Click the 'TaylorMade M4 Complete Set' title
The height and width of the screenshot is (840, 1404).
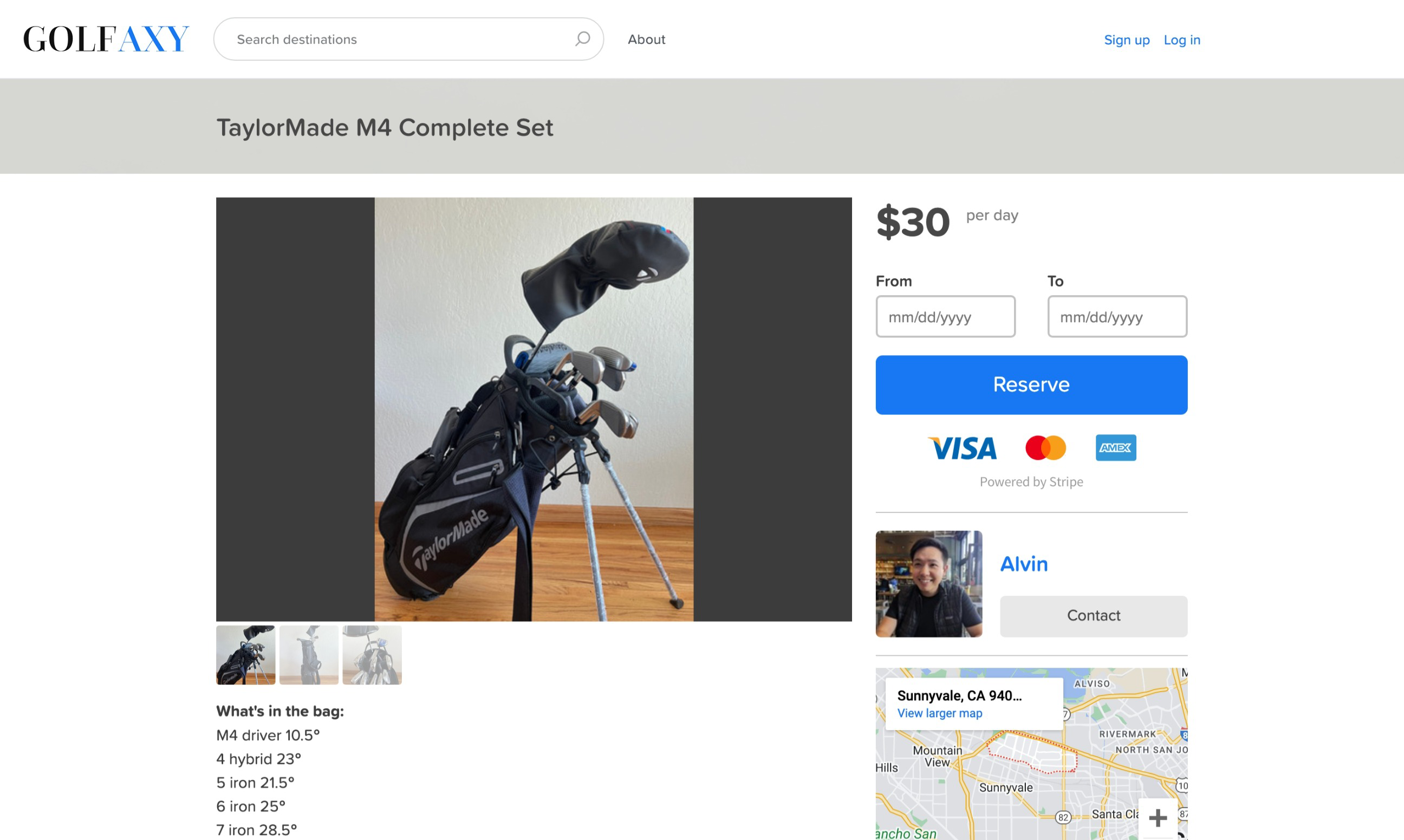point(385,127)
